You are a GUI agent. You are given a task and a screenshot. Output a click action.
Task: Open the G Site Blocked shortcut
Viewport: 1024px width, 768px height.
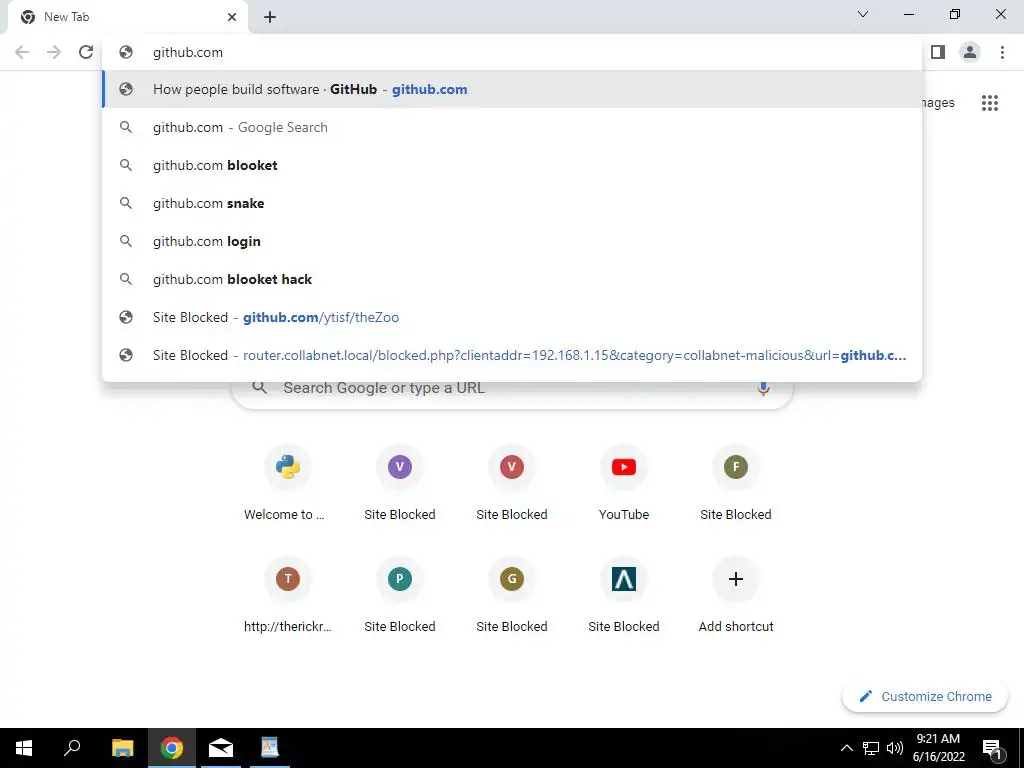coord(511,596)
